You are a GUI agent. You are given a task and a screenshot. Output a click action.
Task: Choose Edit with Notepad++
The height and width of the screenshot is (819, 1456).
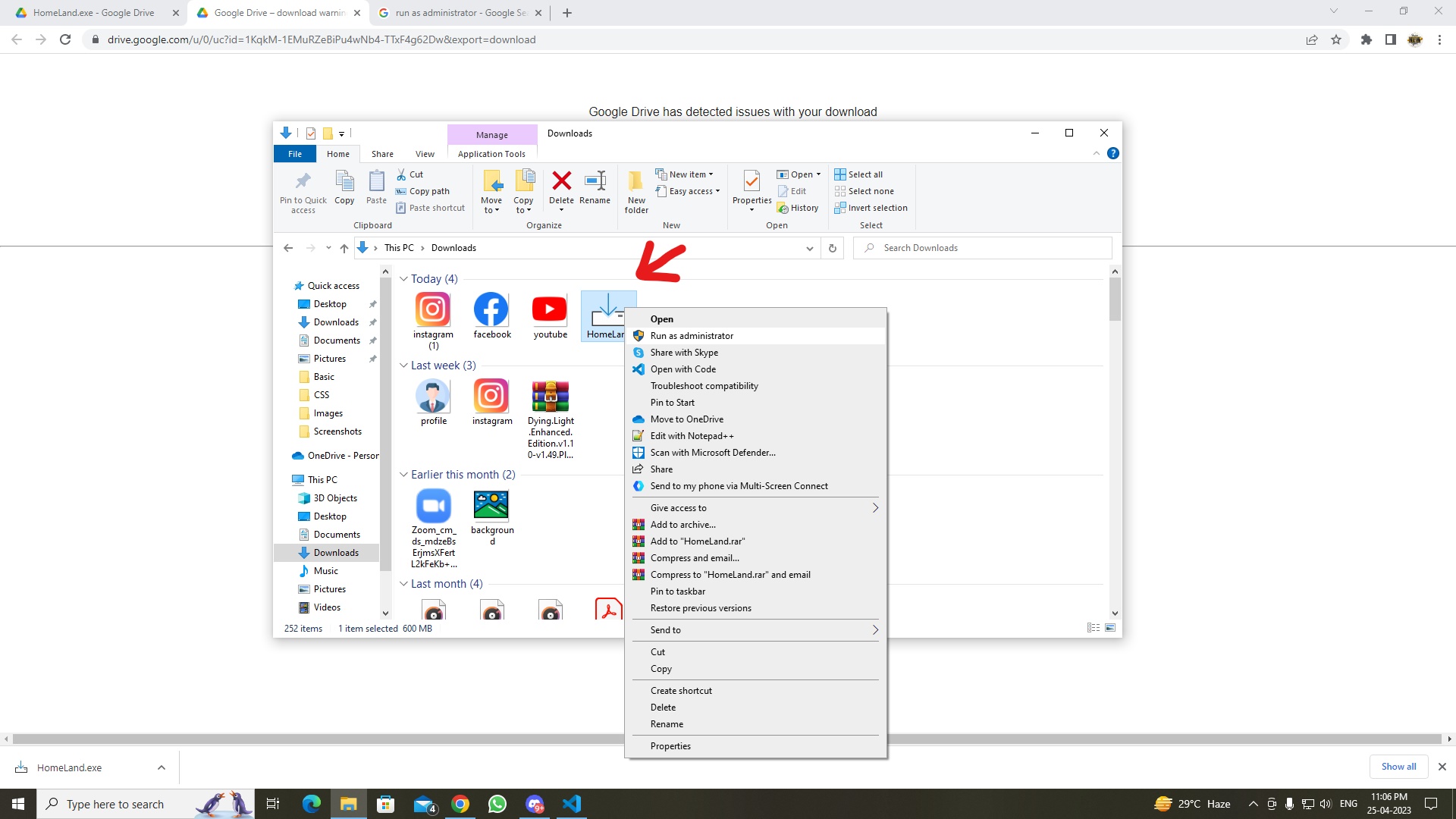[755, 436]
